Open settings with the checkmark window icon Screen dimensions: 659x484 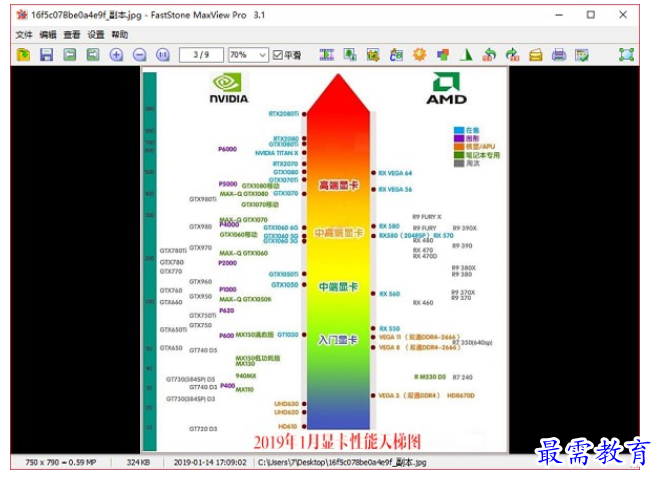click(x=582, y=55)
